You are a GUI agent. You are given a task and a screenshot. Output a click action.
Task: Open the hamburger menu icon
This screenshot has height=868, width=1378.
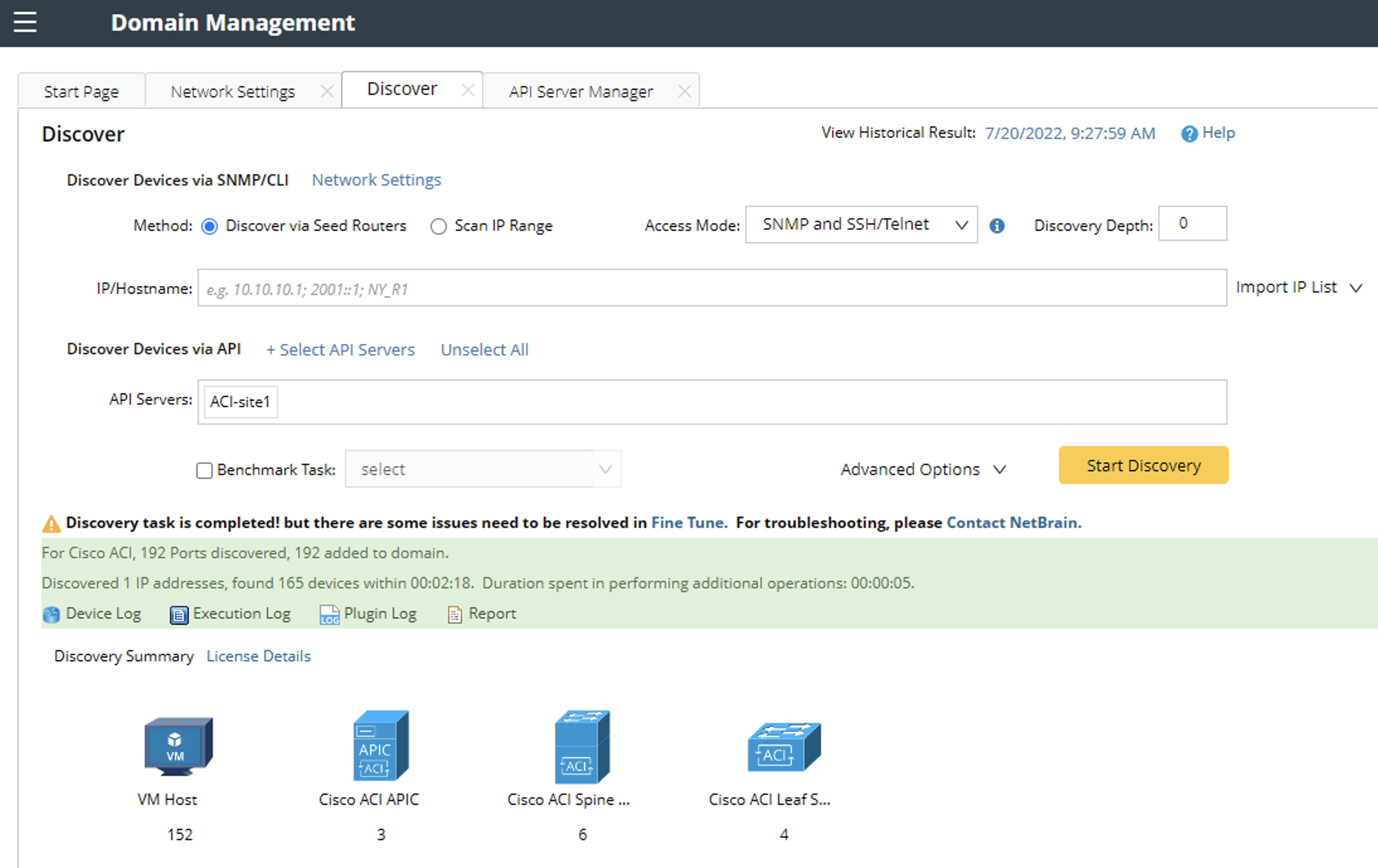pos(24,22)
